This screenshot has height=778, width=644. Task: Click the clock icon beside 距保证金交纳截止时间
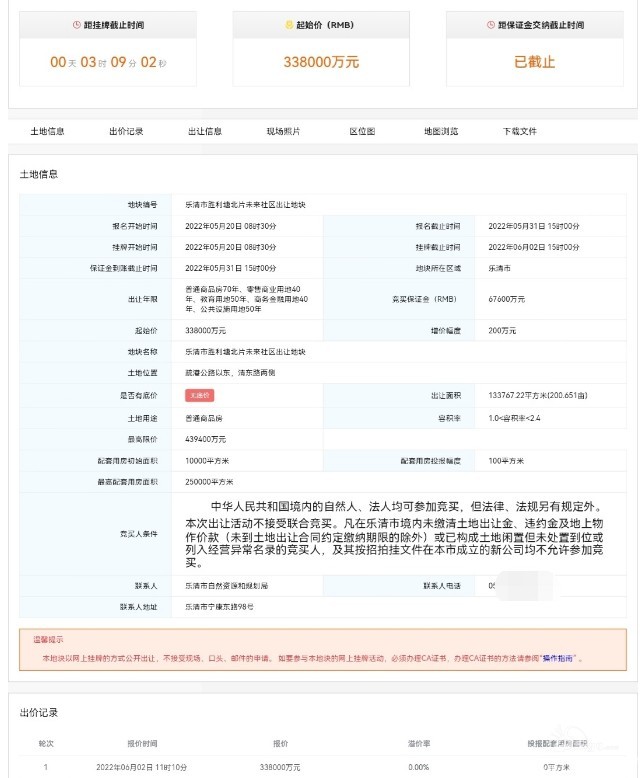click(491, 25)
